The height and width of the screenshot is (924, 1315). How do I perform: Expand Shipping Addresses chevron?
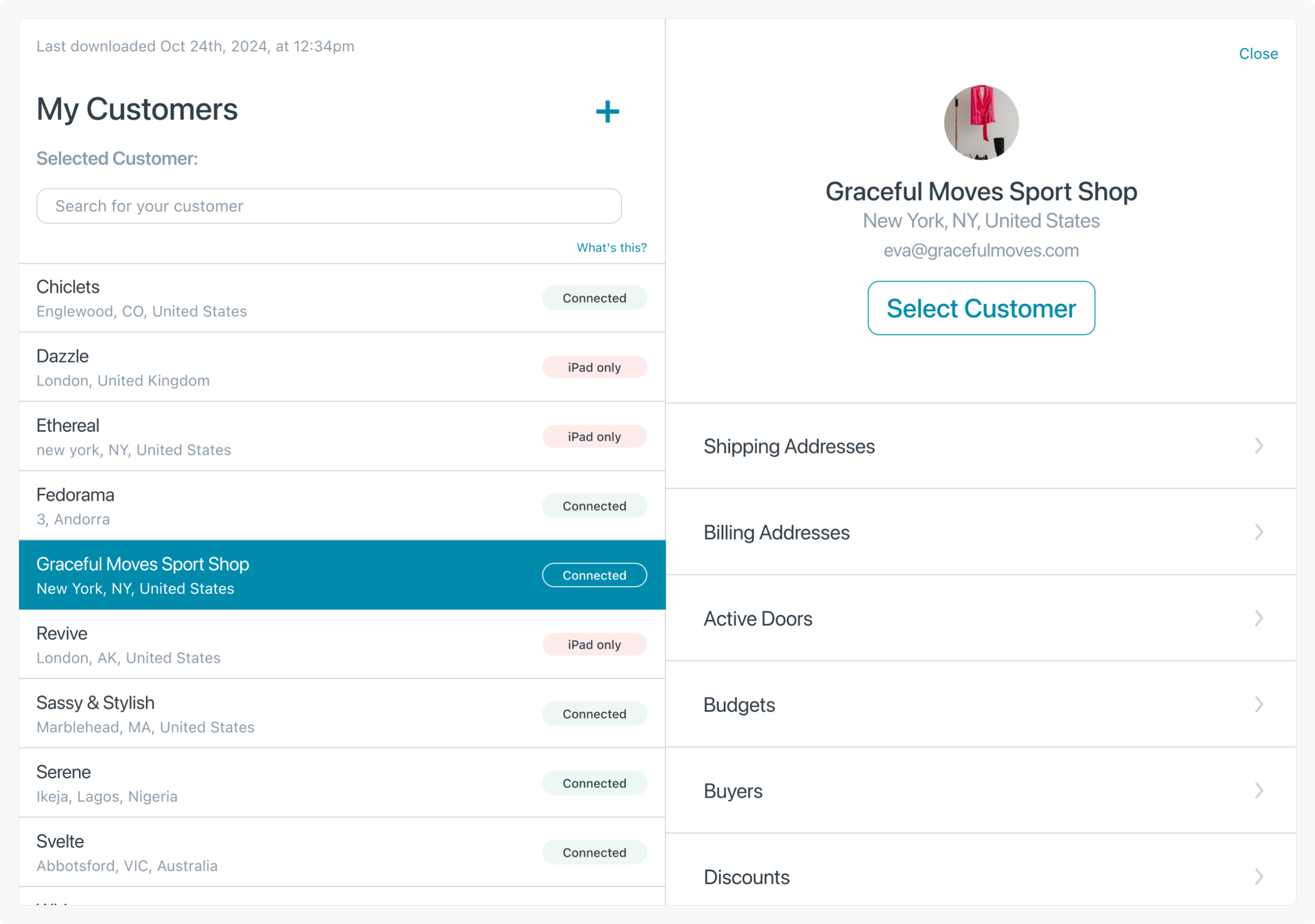click(x=1258, y=446)
